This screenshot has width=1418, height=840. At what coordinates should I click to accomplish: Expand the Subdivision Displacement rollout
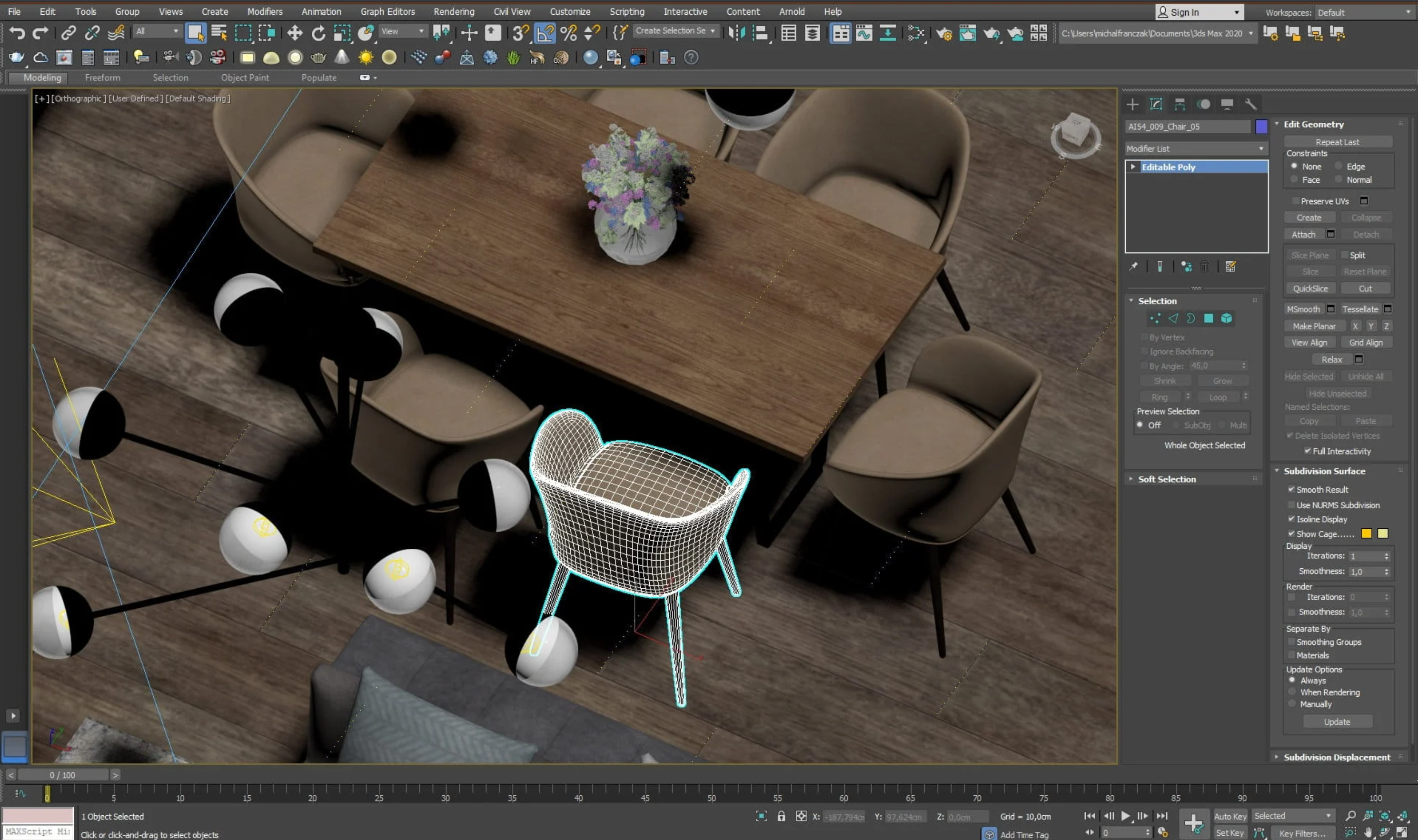[x=1336, y=757]
